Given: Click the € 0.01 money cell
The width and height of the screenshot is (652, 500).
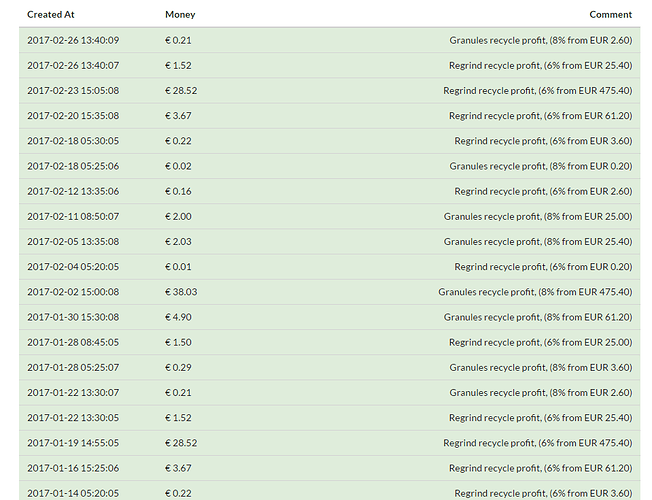Looking at the screenshot, I should 178,267.
